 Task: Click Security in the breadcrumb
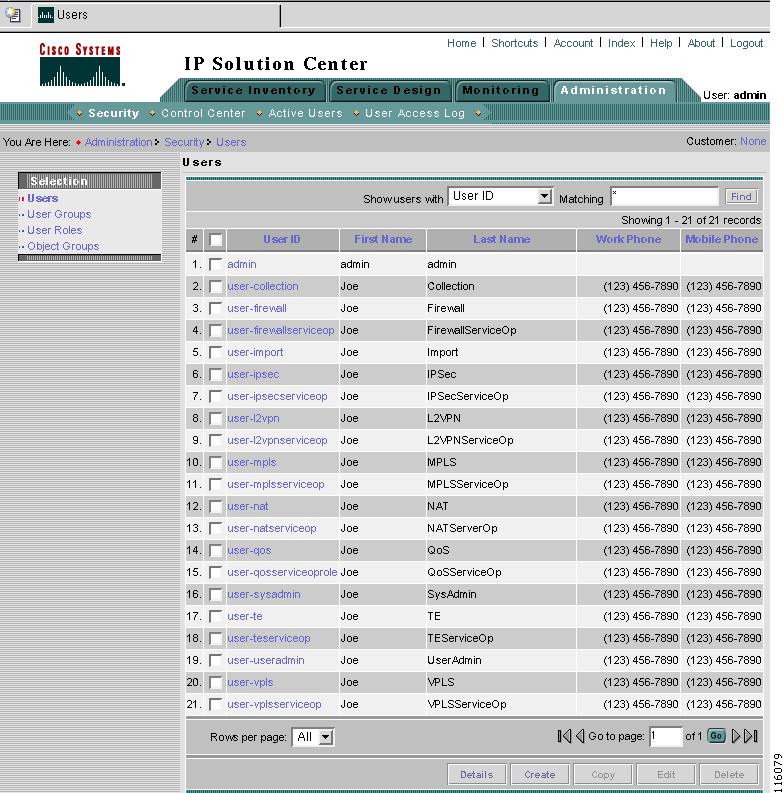184,142
